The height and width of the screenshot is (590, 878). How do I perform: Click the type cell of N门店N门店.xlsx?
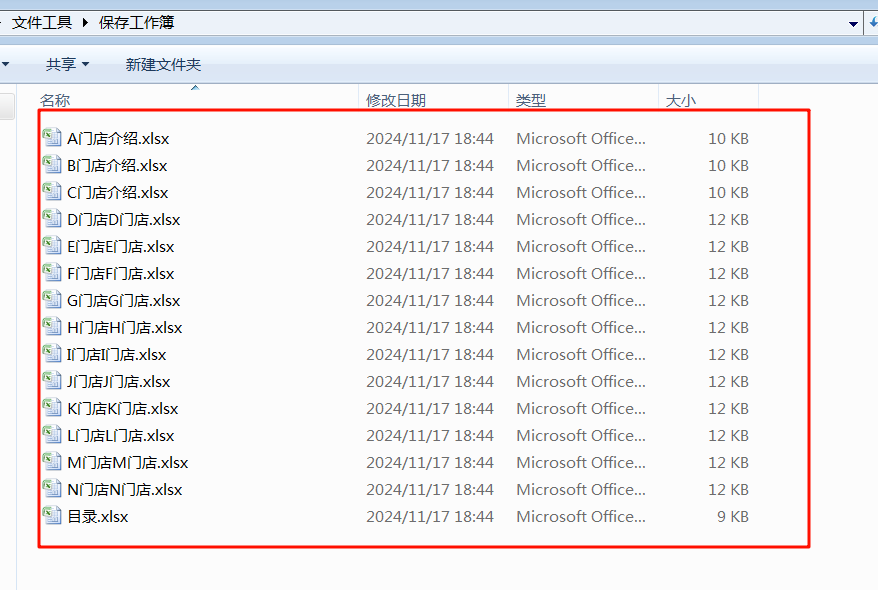click(581, 489)
